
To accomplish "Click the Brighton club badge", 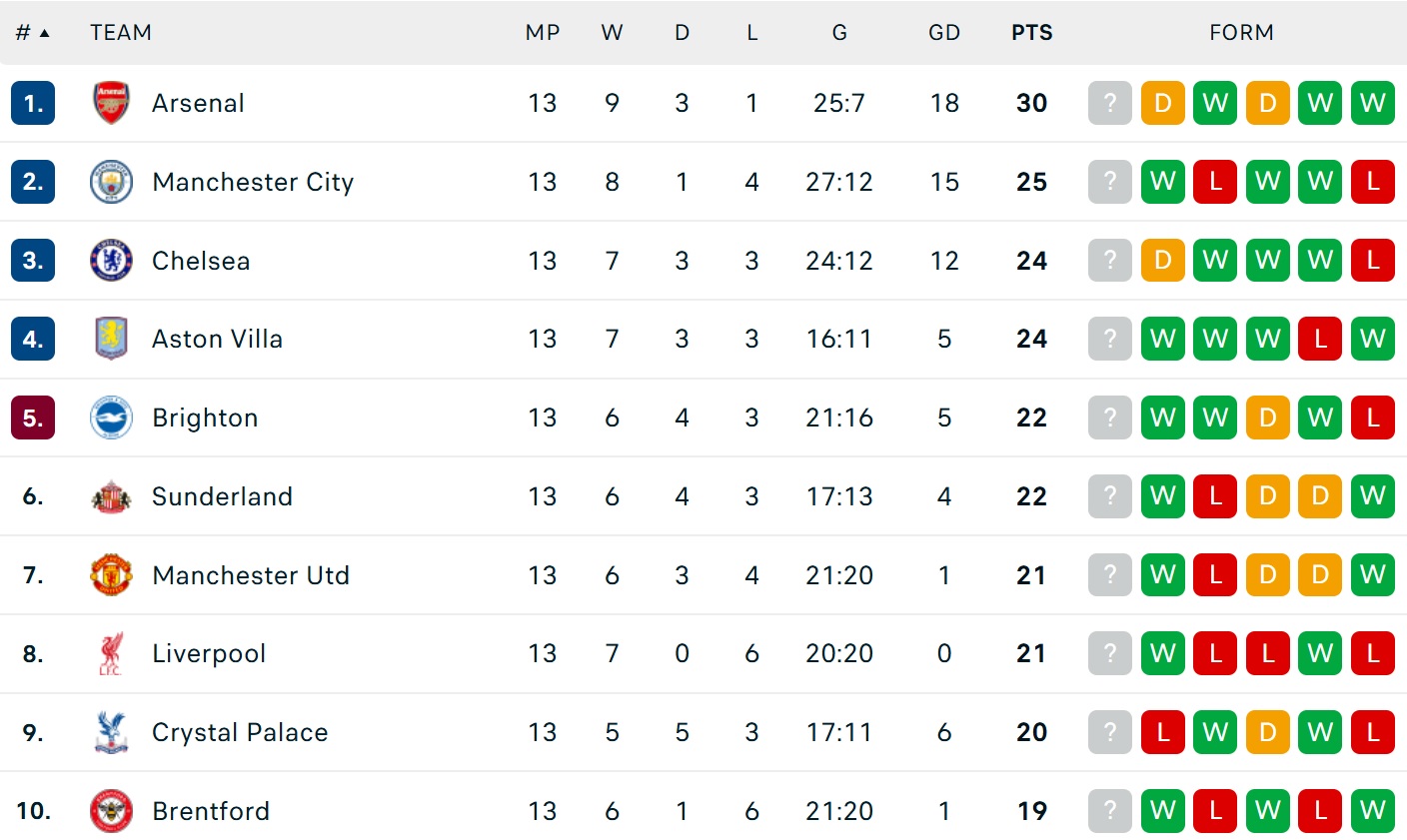I will pos(111,418).
